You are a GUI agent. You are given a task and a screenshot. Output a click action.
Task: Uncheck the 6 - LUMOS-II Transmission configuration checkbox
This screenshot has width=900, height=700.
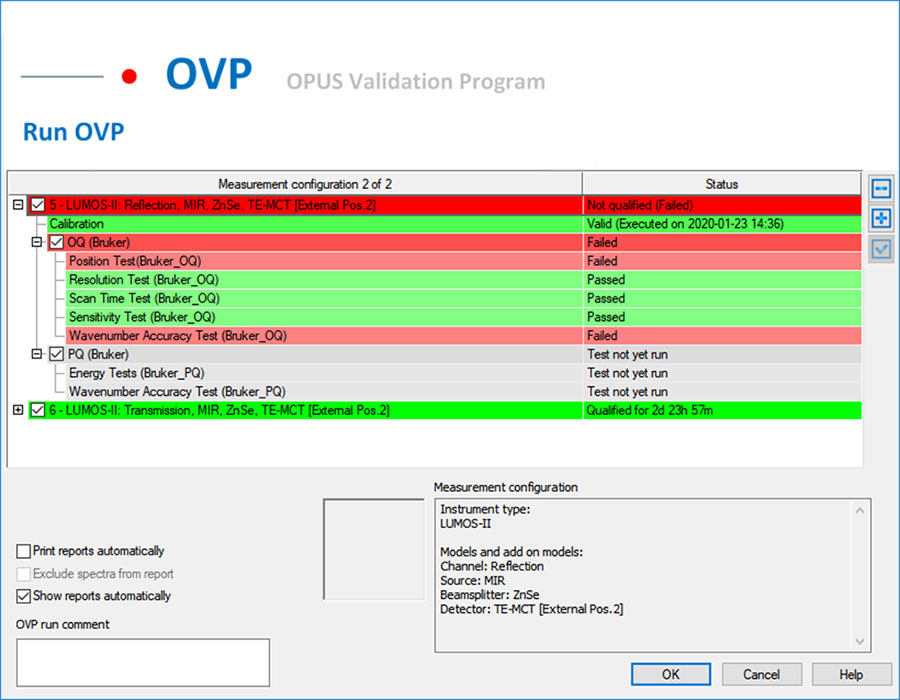(38, 410)
